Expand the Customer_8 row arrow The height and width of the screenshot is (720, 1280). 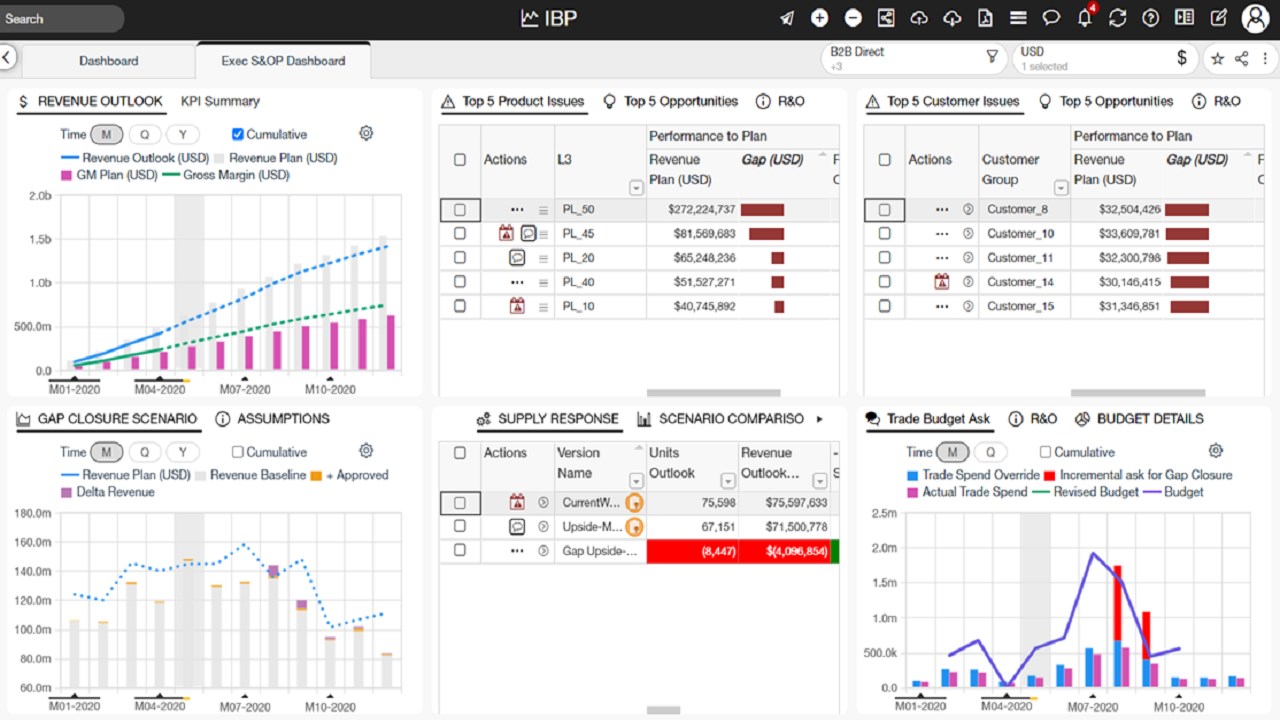(968, 209)
